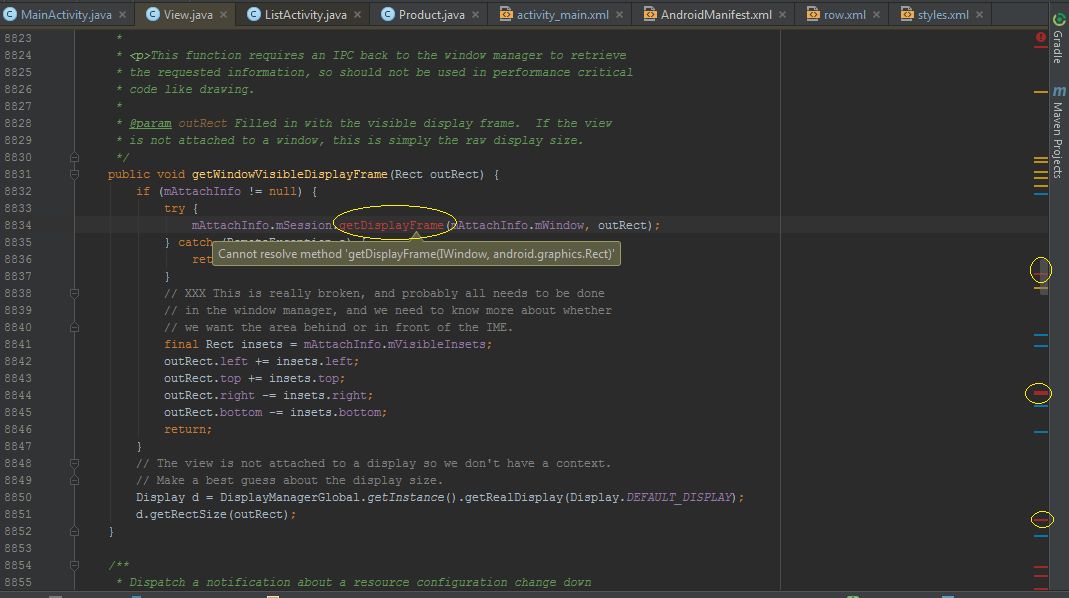Click the getWindowVisibleDisplayFrame method name

point(289,175)
